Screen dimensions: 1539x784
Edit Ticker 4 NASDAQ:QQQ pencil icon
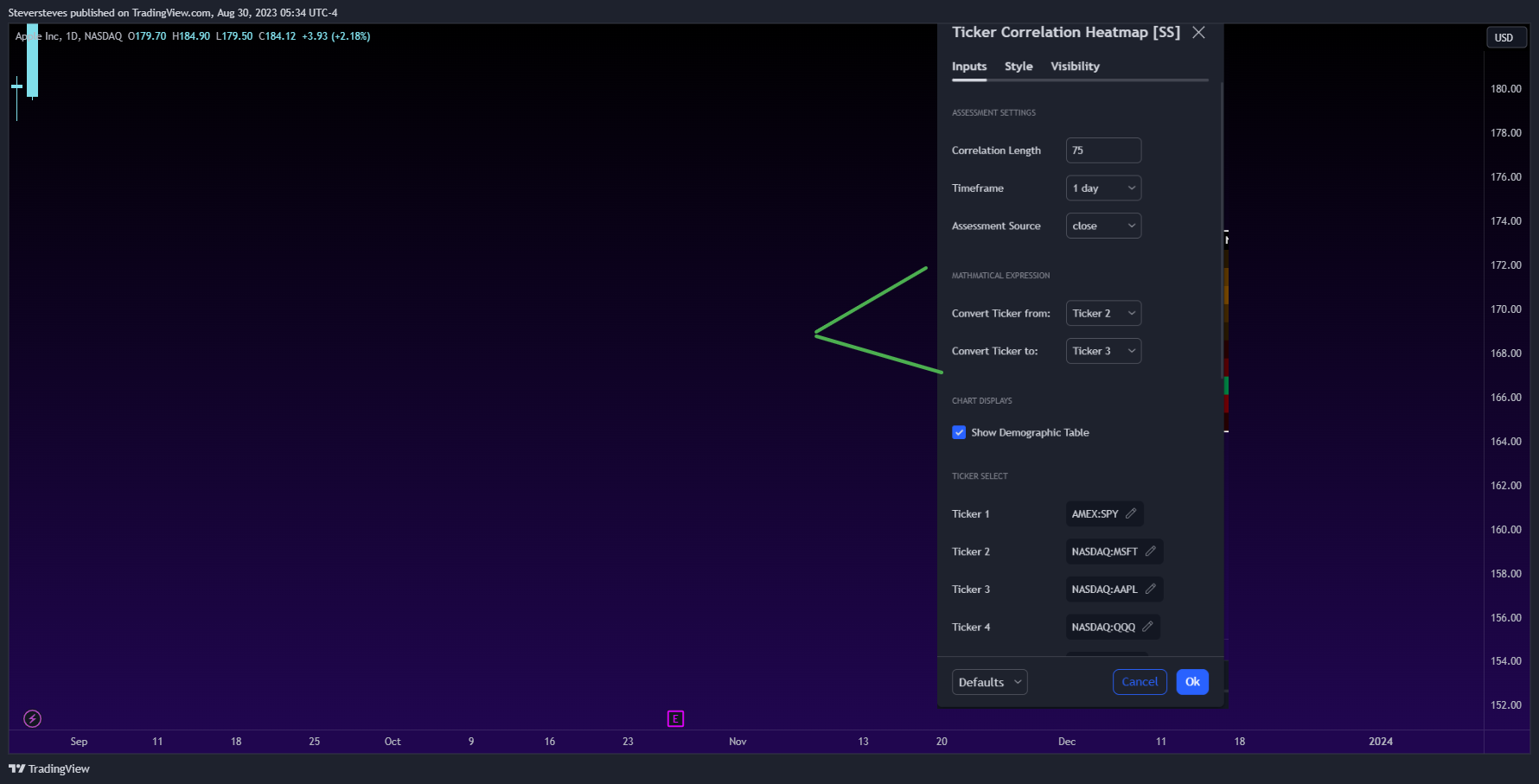[x=1148, y=627]
